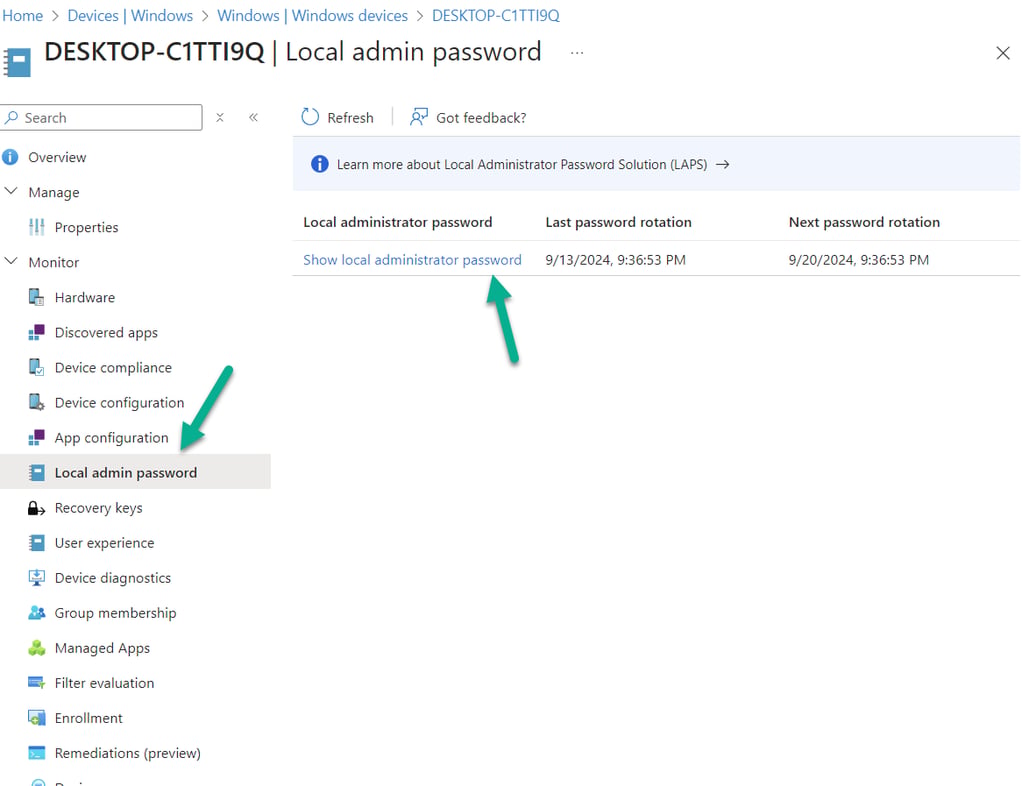Go to Home breadcrumb
The width and height of the screenshot is (1022, 786).
click(x=22, y=16)
